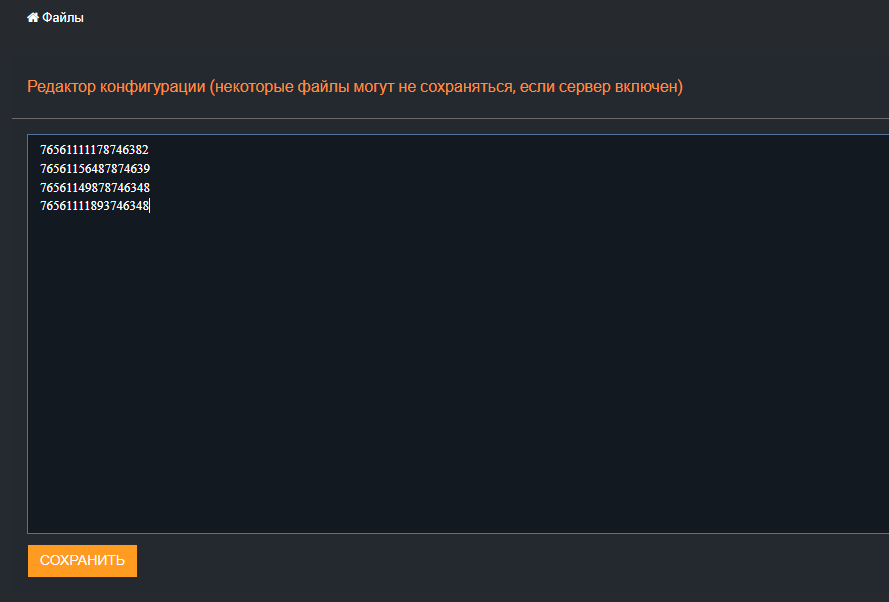This screenshot has height=602, width=889.
Task: Click the line 76561156487874639 in the editor
Action: (x=94, y=169)
